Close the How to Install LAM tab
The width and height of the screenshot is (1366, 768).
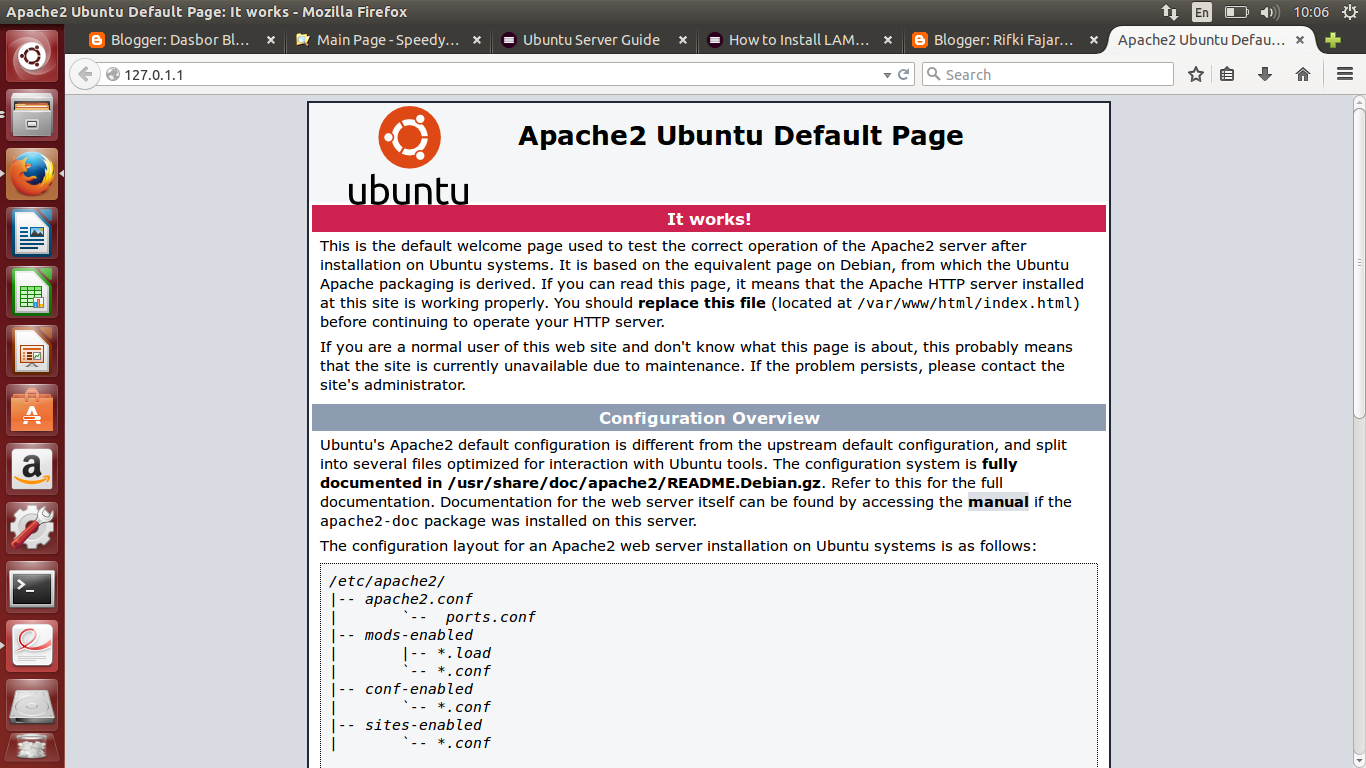(x=889, y=40)
